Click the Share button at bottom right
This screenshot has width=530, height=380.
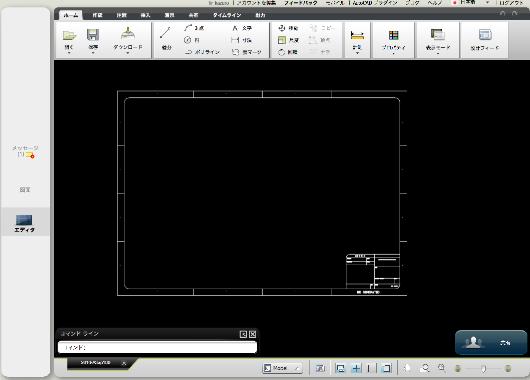[x=491, y=342]
